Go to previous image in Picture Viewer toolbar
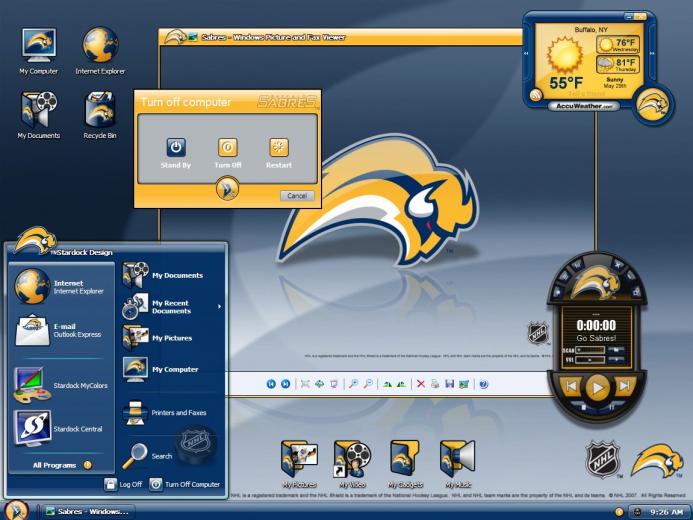Image resolution: width=693 pixels, height=520 pixels. (x=271, y=384)
